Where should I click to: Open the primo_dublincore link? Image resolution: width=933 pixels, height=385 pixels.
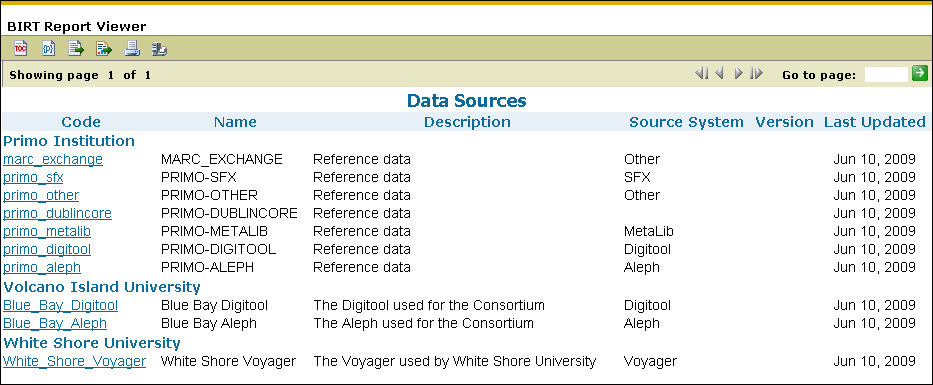(x=57, y=213)
